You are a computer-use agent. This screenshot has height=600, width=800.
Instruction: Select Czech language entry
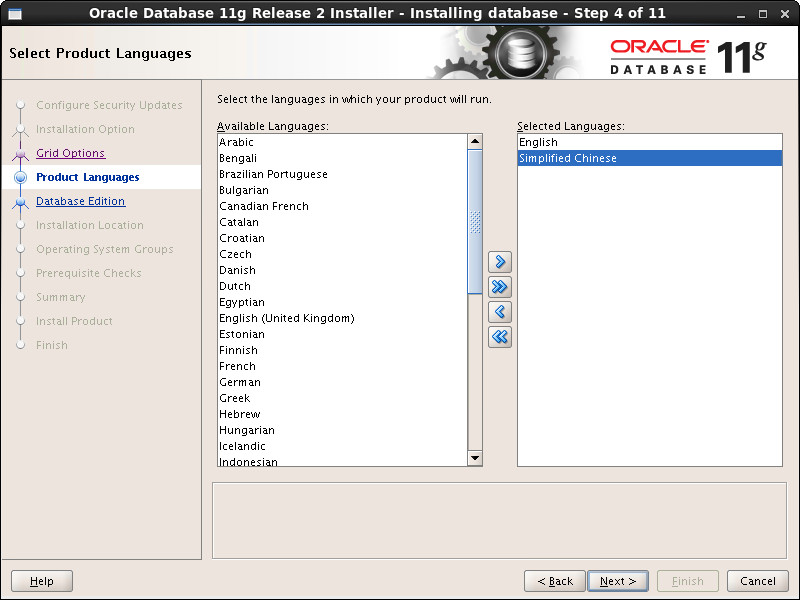[x=342, y=254]
